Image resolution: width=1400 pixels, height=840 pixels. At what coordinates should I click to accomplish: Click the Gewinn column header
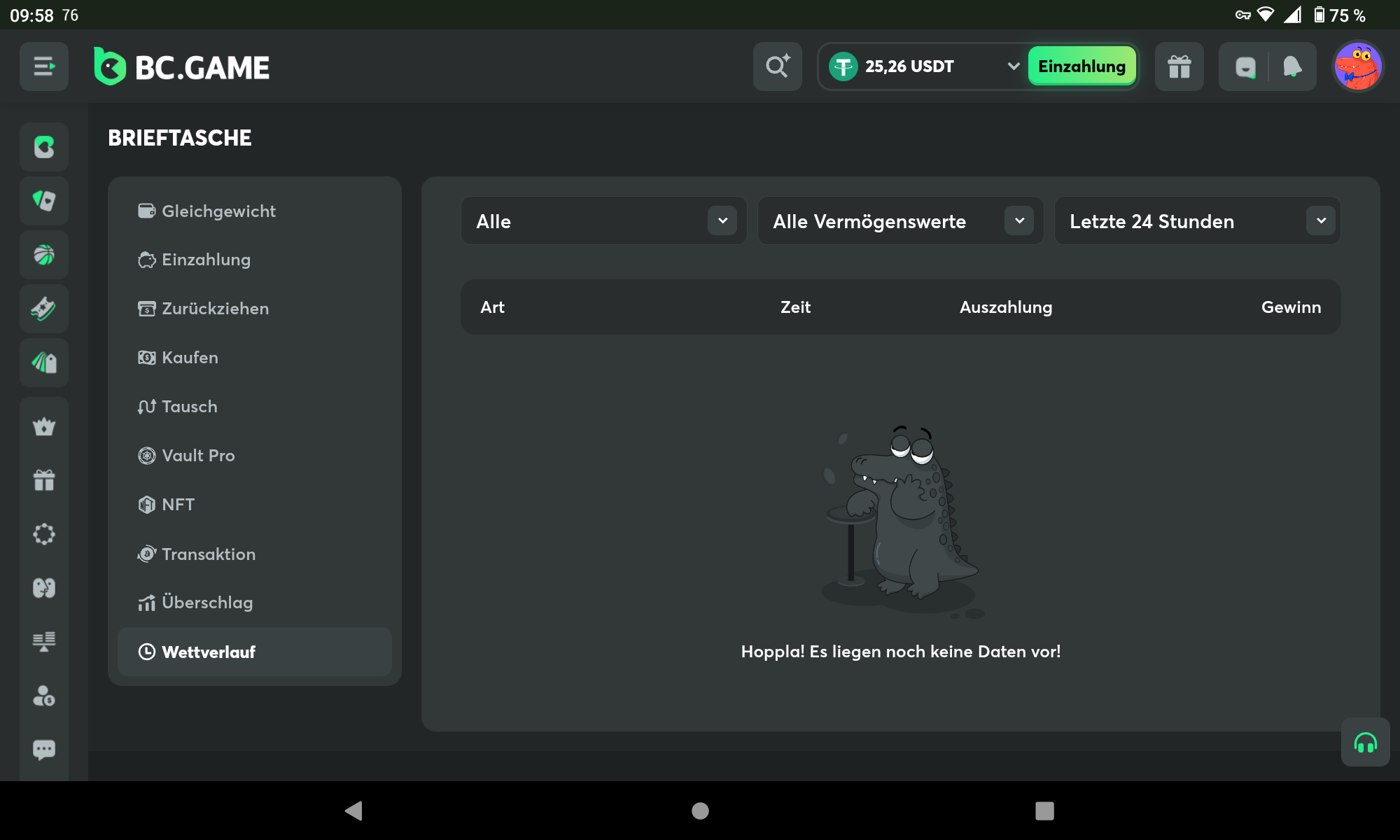(1291, 307)
